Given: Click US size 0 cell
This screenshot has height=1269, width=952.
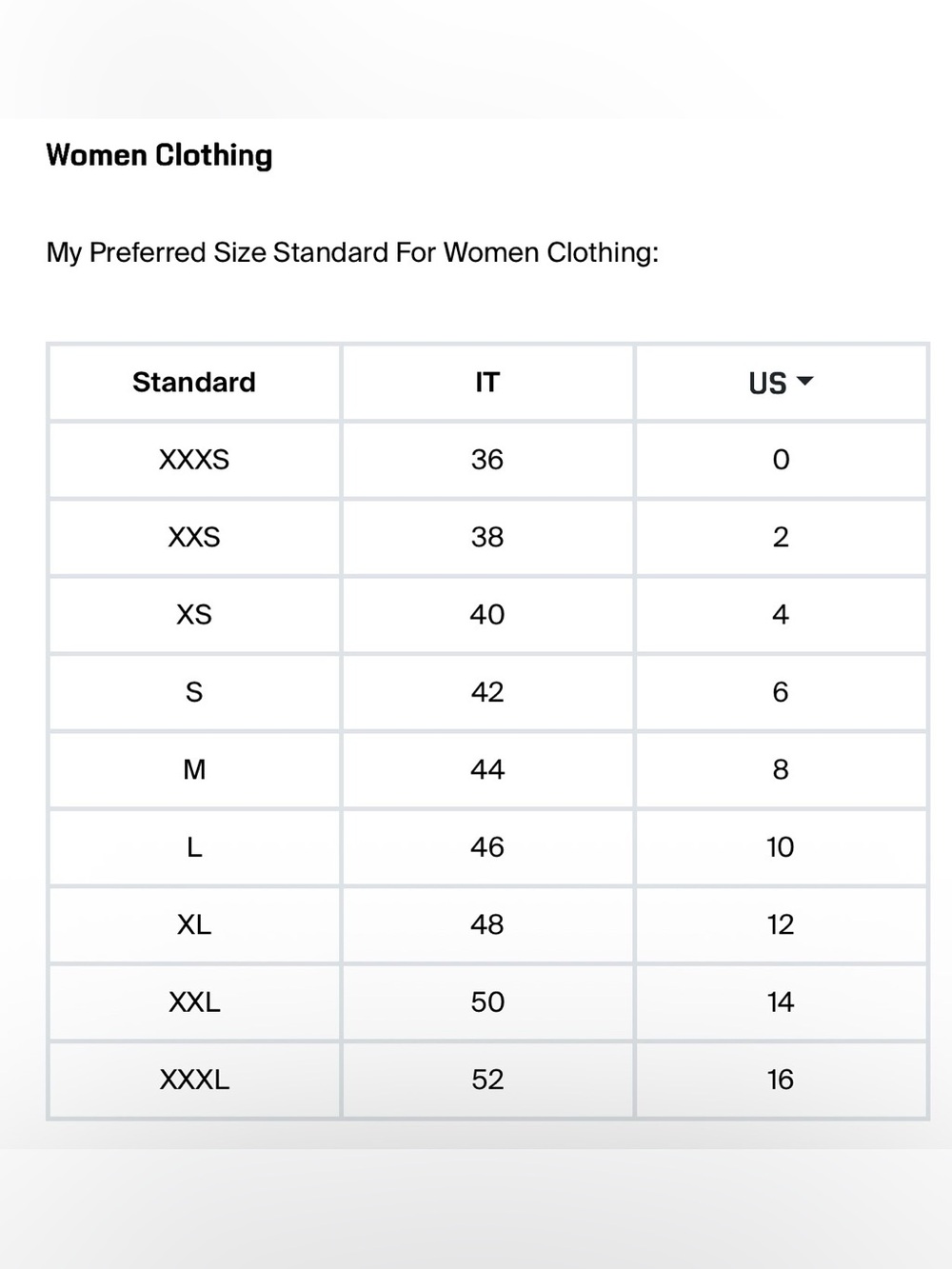Looking at the screenshot, I should click(781, 460).
